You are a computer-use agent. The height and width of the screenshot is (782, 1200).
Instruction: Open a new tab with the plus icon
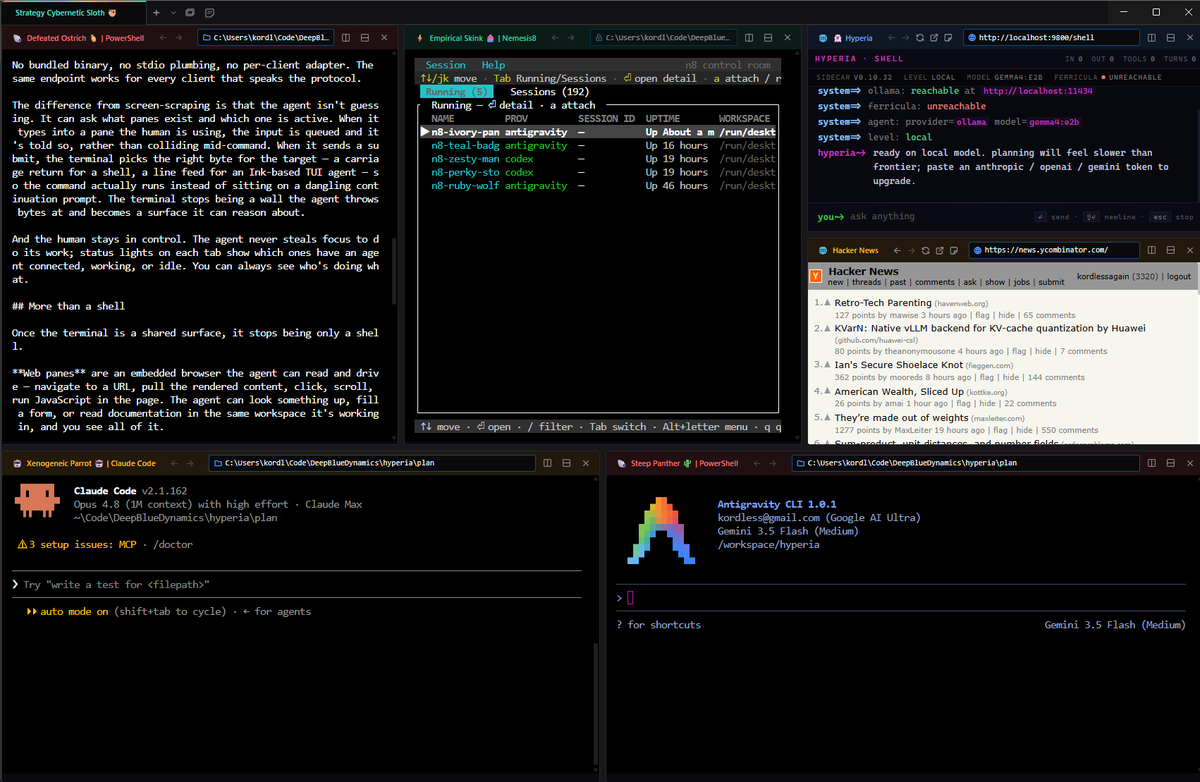(156, 13)
